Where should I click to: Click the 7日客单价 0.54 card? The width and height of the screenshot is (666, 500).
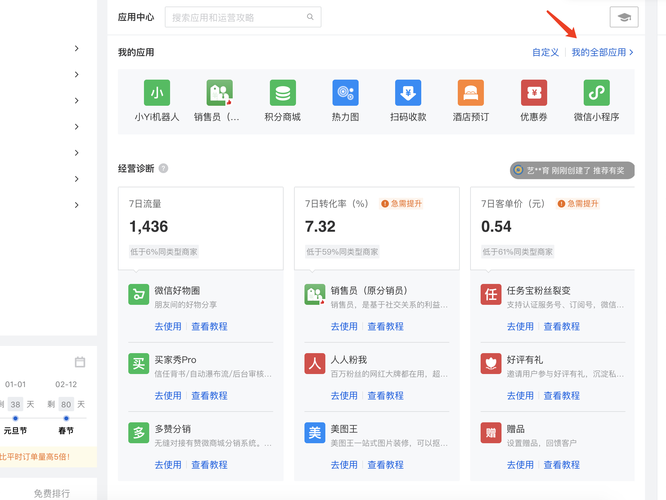553,228
